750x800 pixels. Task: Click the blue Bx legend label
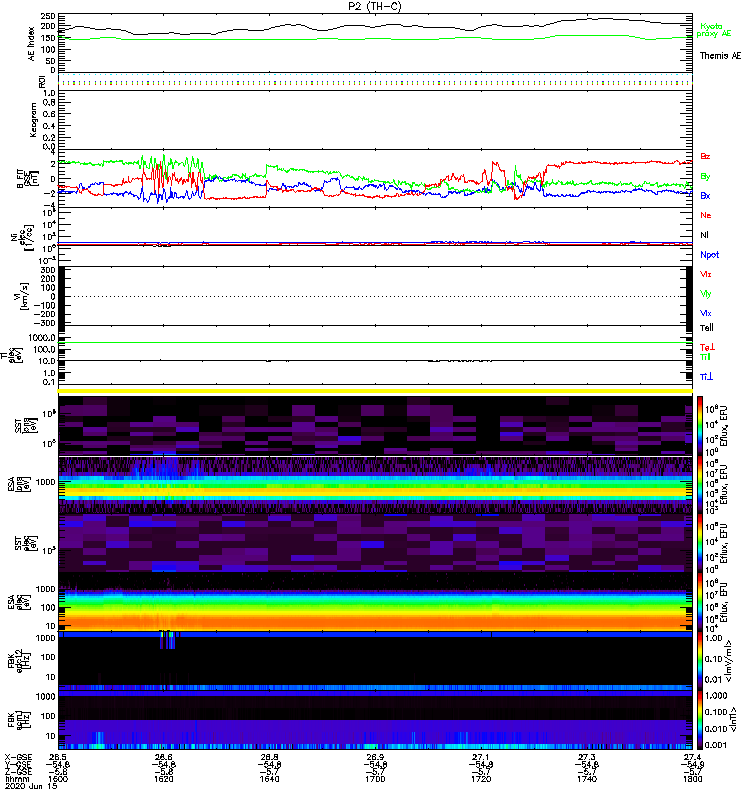click(705, 195)
